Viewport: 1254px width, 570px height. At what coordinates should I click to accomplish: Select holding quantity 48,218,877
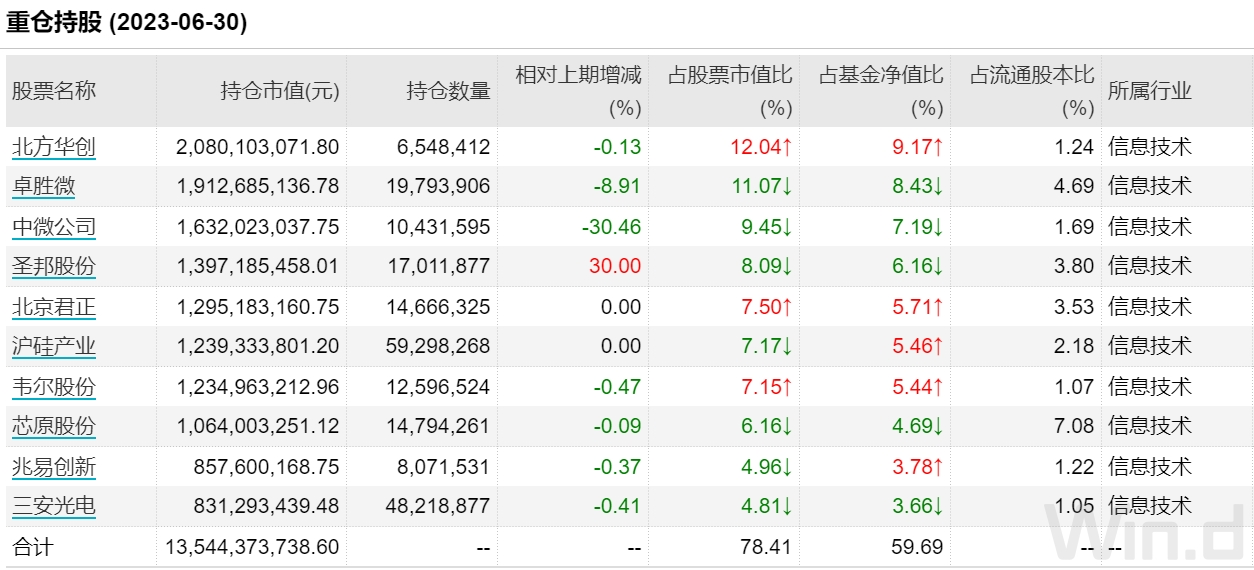[x=438, y=506]
